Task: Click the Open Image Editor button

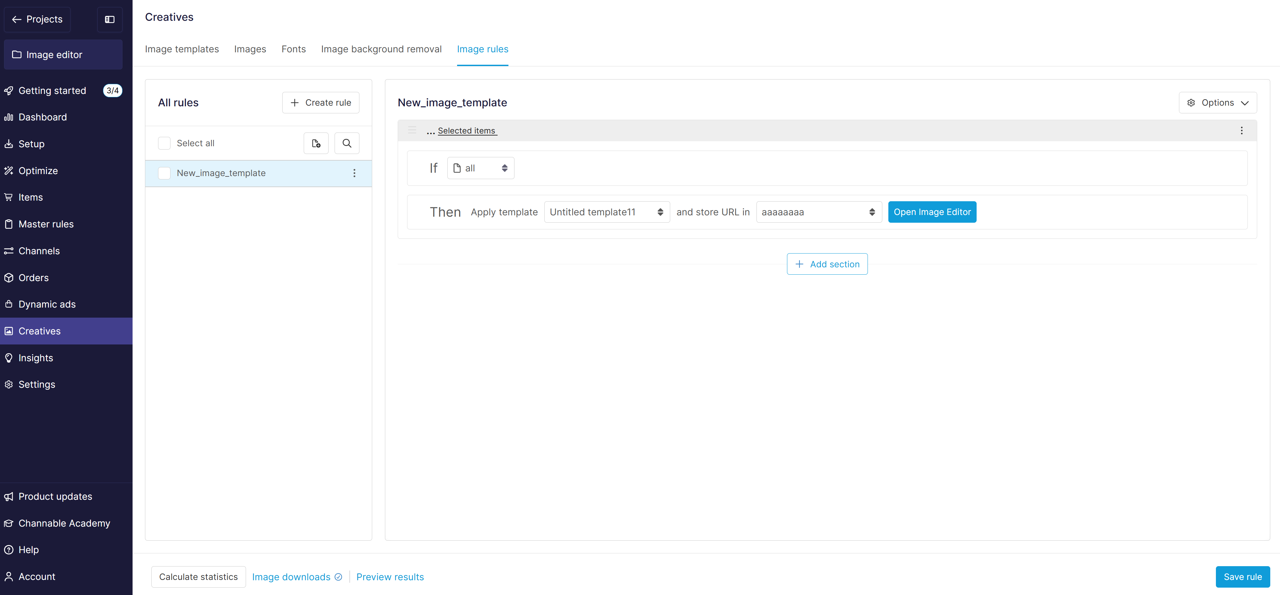Action: pyautogui.click(x=931, y=212)
